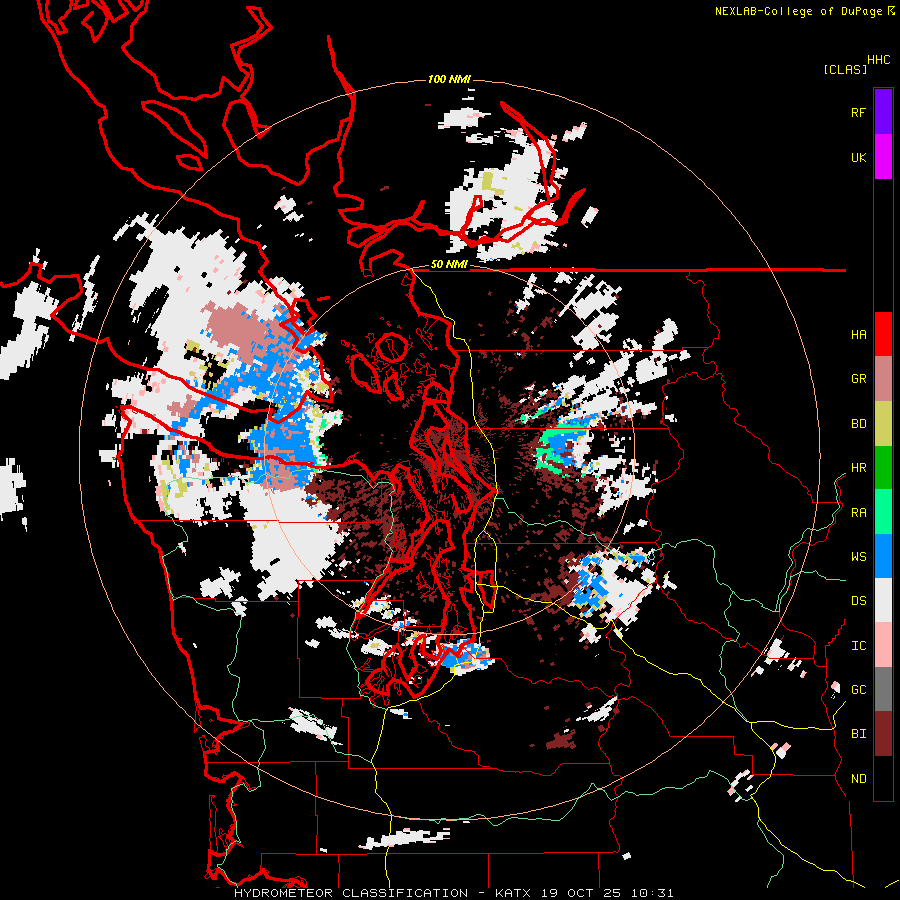
Task: Click the WS legend label
Action: (858, 557)
